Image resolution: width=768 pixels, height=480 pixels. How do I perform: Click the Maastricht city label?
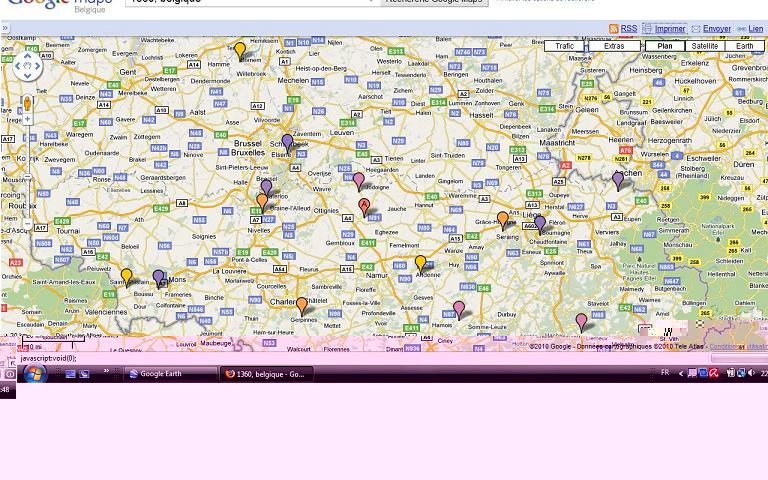coord(557,143)
